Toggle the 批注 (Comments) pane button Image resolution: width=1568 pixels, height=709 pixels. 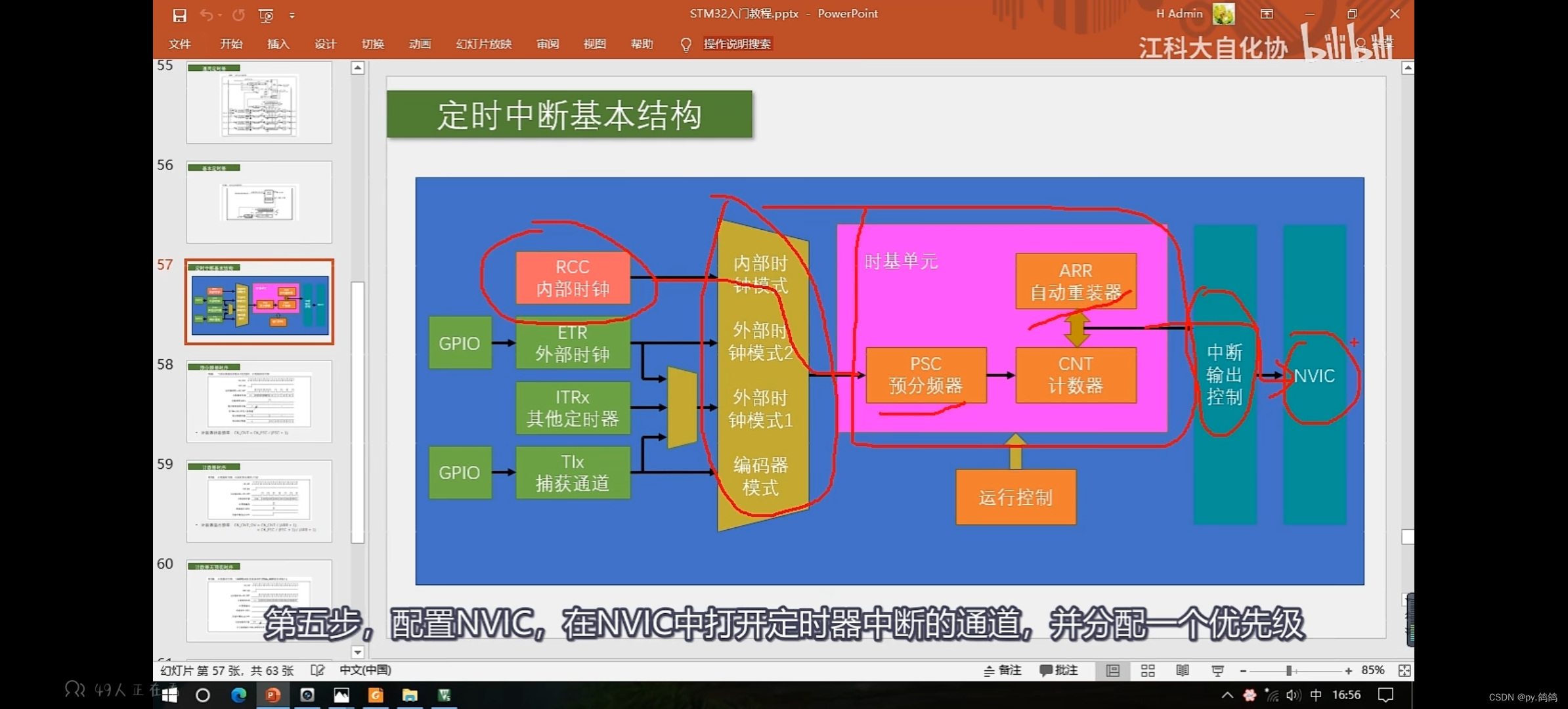tap(1058, 670)
